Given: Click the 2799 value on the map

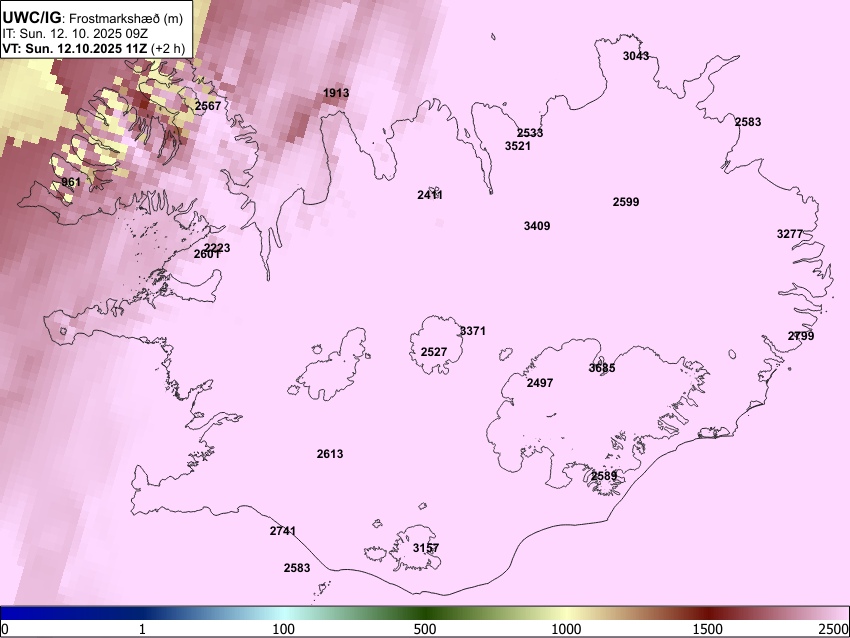Looking at the screenshot, I should point(801,336).
